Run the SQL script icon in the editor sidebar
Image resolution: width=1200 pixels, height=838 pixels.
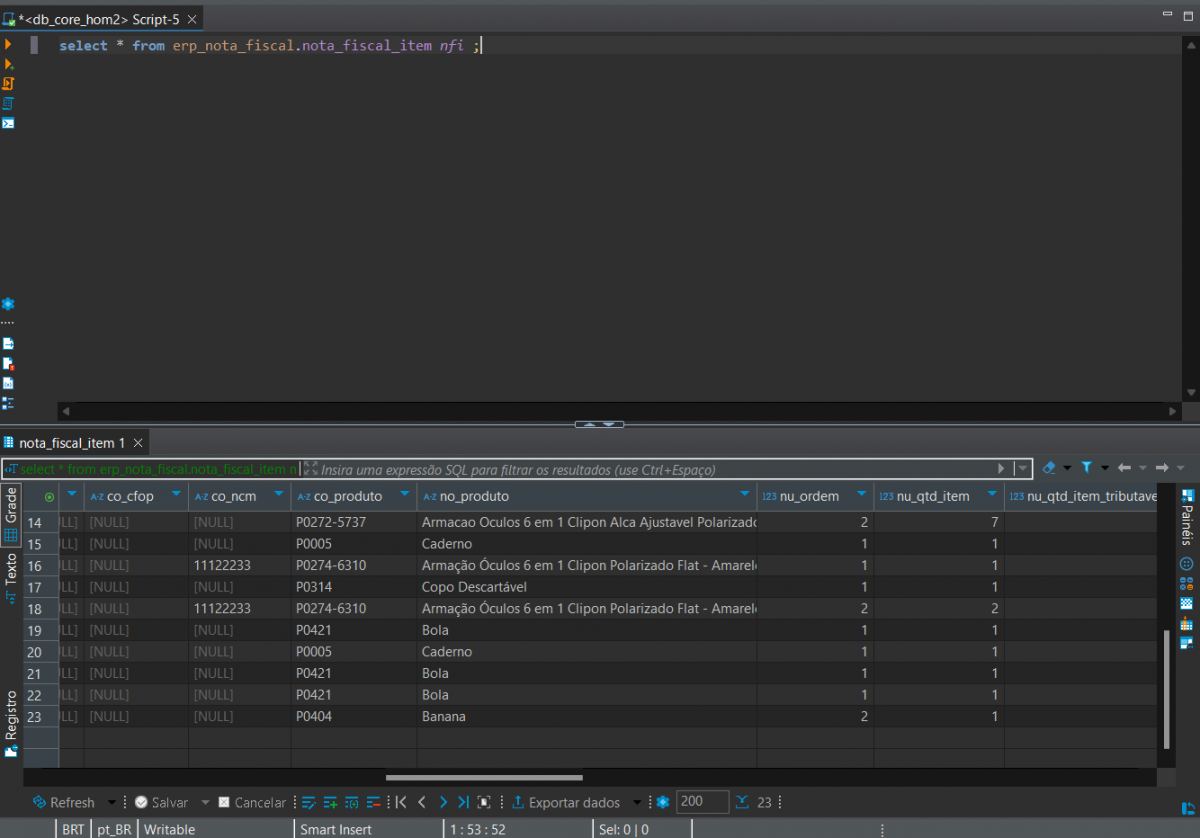coord(8,83)
